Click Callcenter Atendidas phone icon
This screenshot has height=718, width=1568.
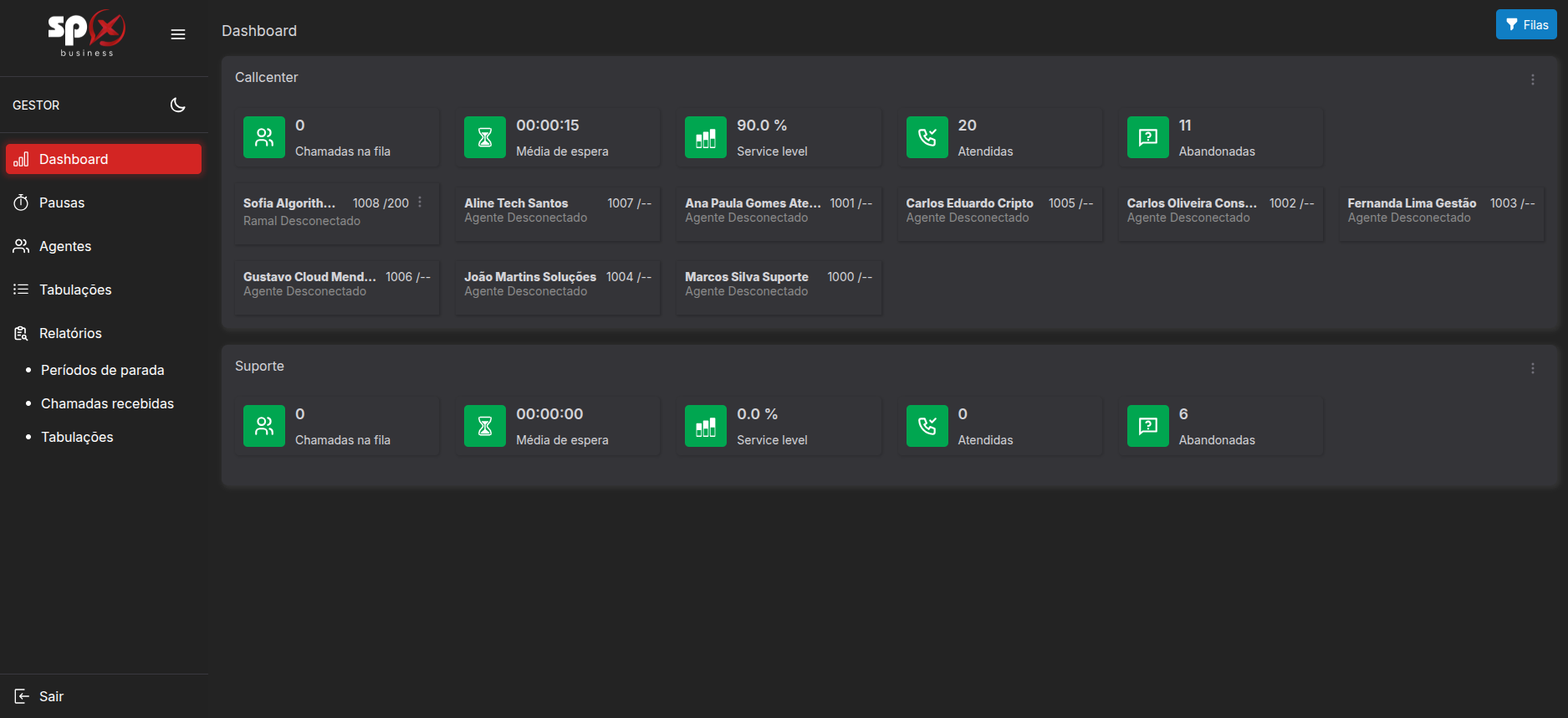tap(927, 137)
